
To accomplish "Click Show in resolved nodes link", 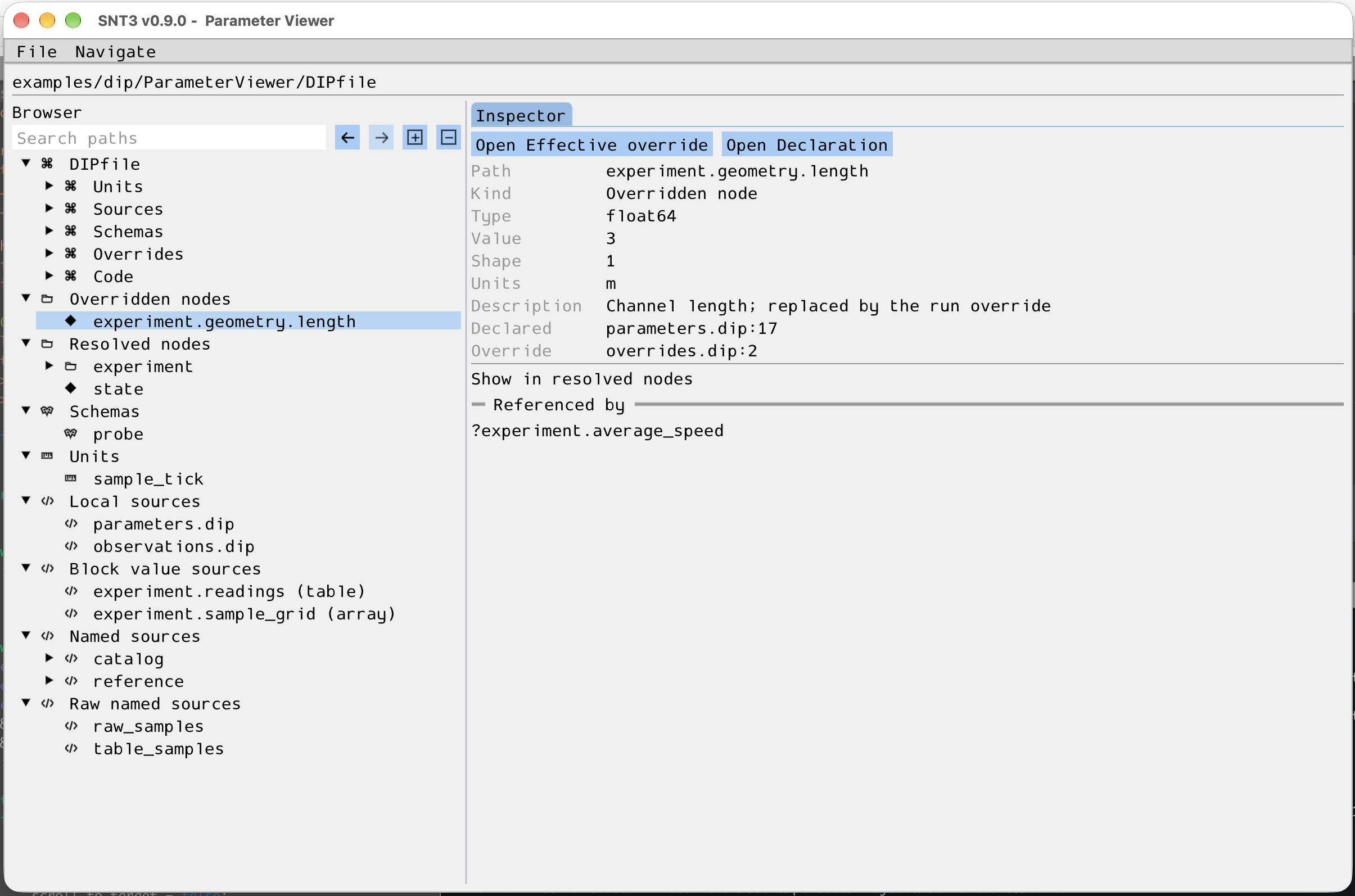I will [x=582, y=379].
